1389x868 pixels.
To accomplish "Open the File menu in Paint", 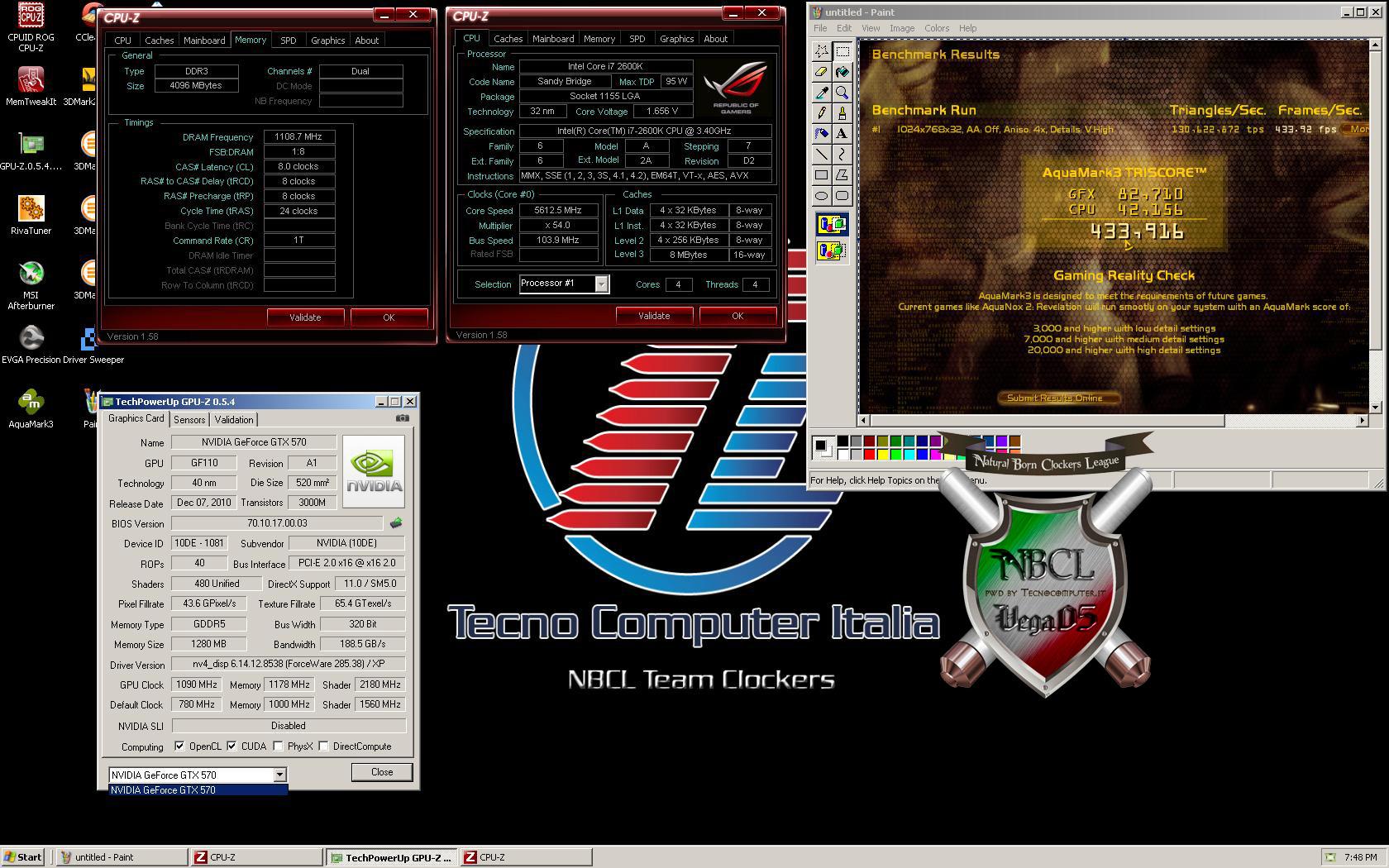I will [820, 28].
